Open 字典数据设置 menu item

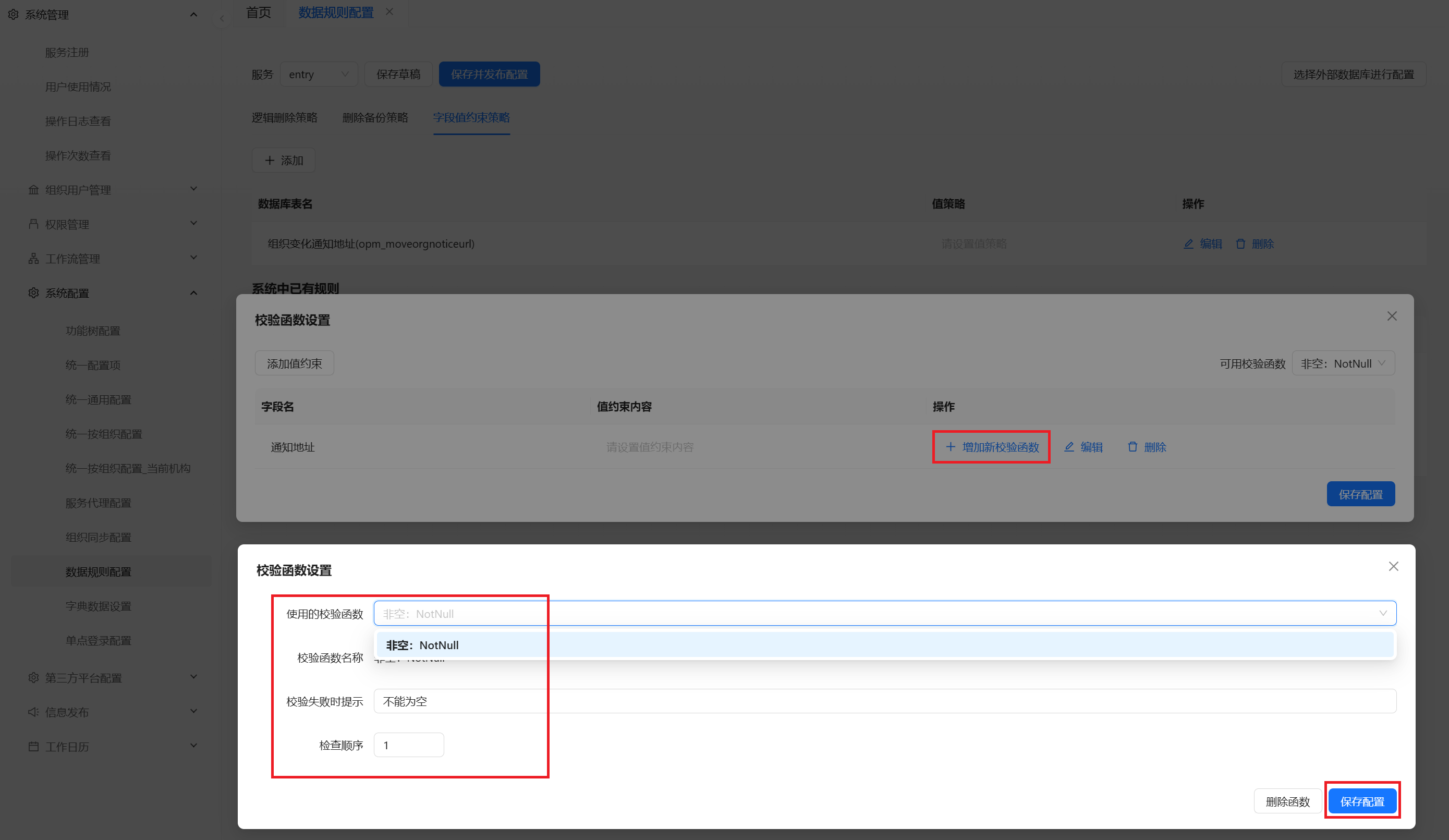click(99, 606)
